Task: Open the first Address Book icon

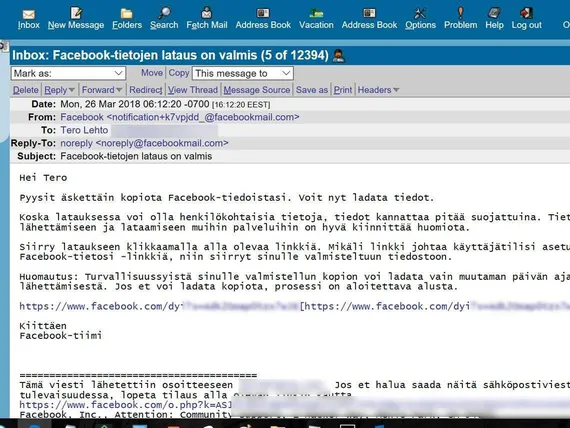Action: tap(263, 13)
